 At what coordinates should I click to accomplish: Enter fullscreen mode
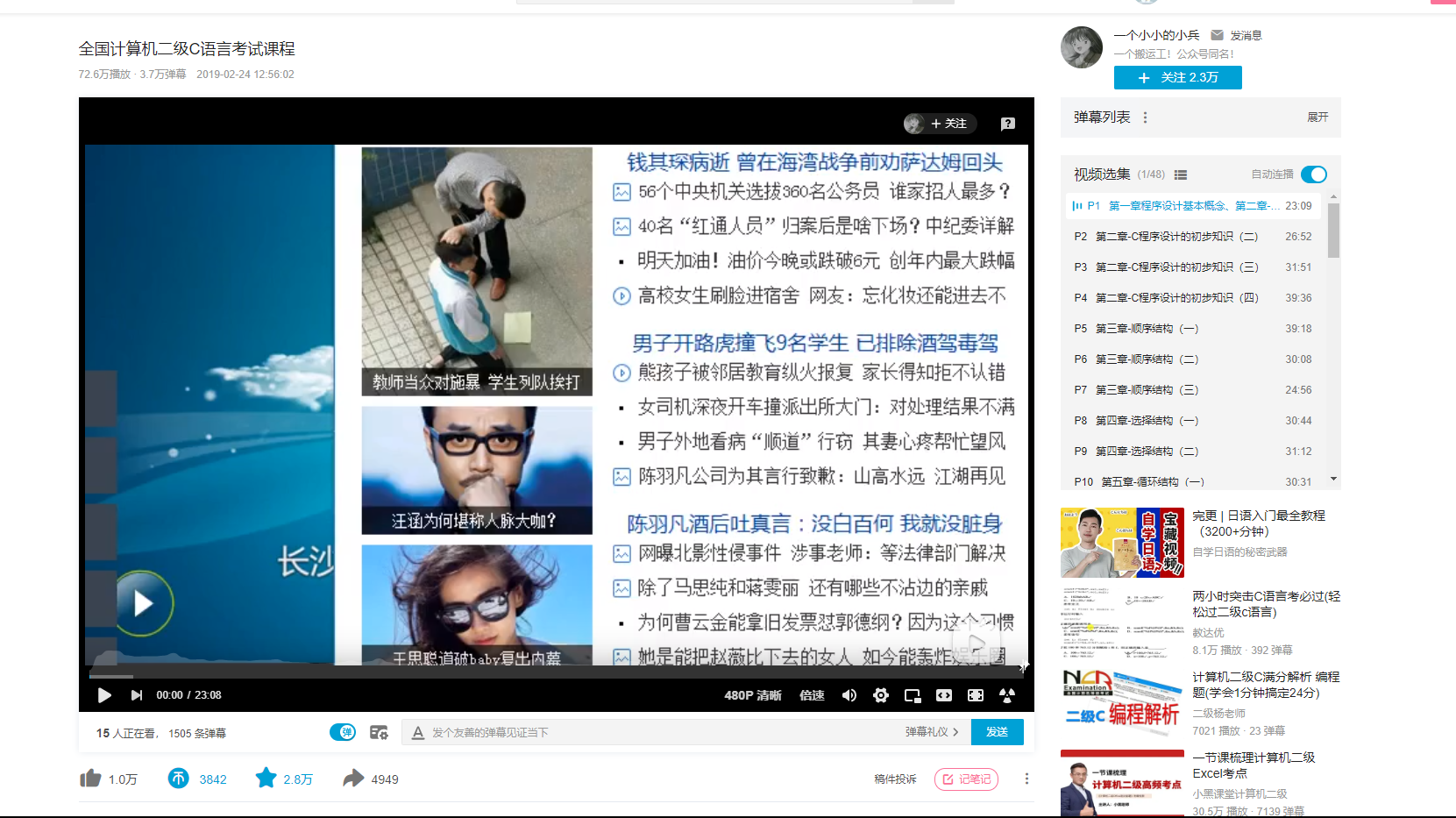point(1007,695)
